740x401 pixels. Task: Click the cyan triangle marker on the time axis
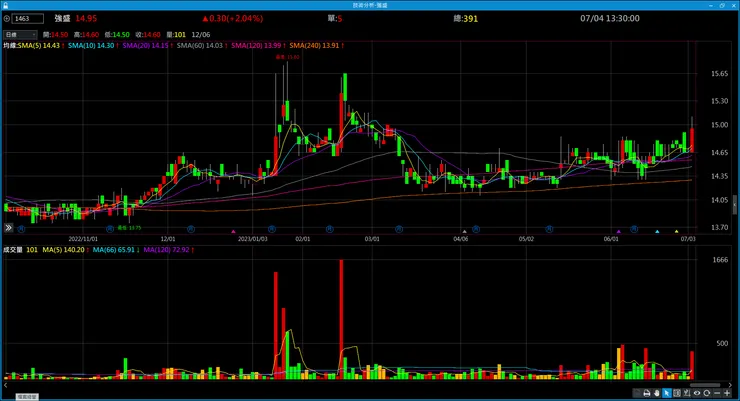(657, 232)
